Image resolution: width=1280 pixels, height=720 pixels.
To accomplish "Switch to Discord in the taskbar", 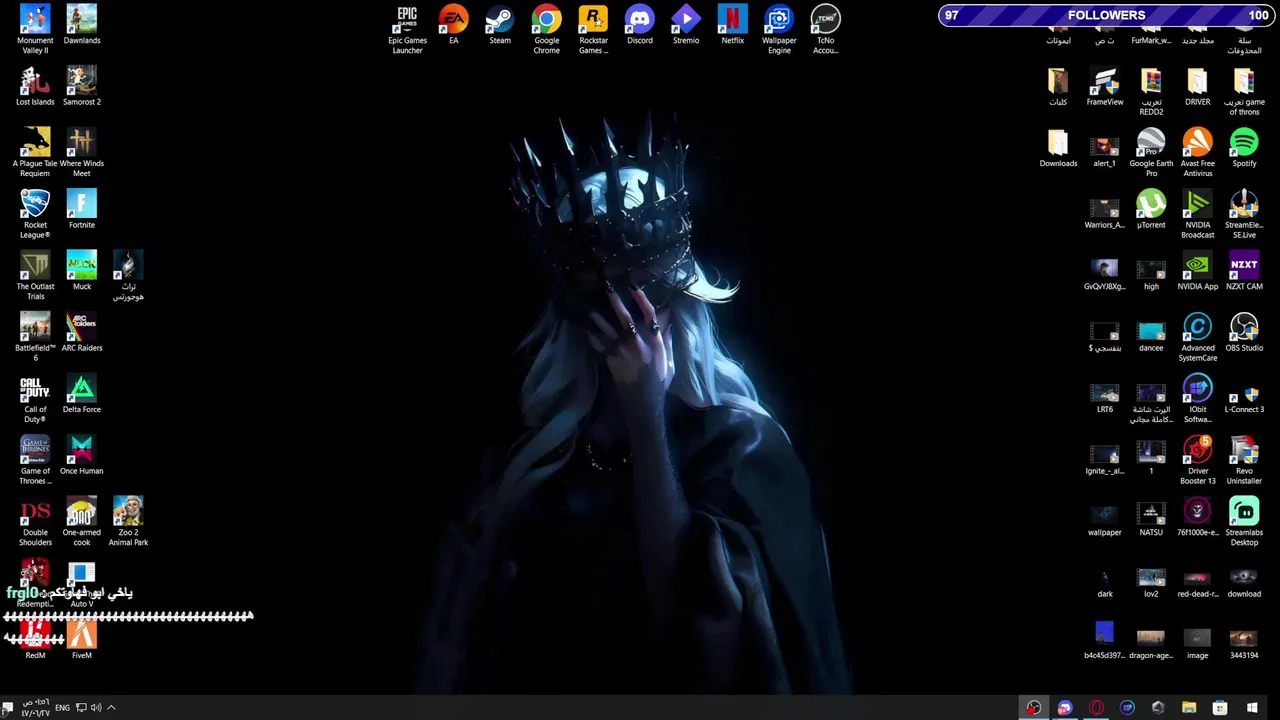I will click(1065, 708).
